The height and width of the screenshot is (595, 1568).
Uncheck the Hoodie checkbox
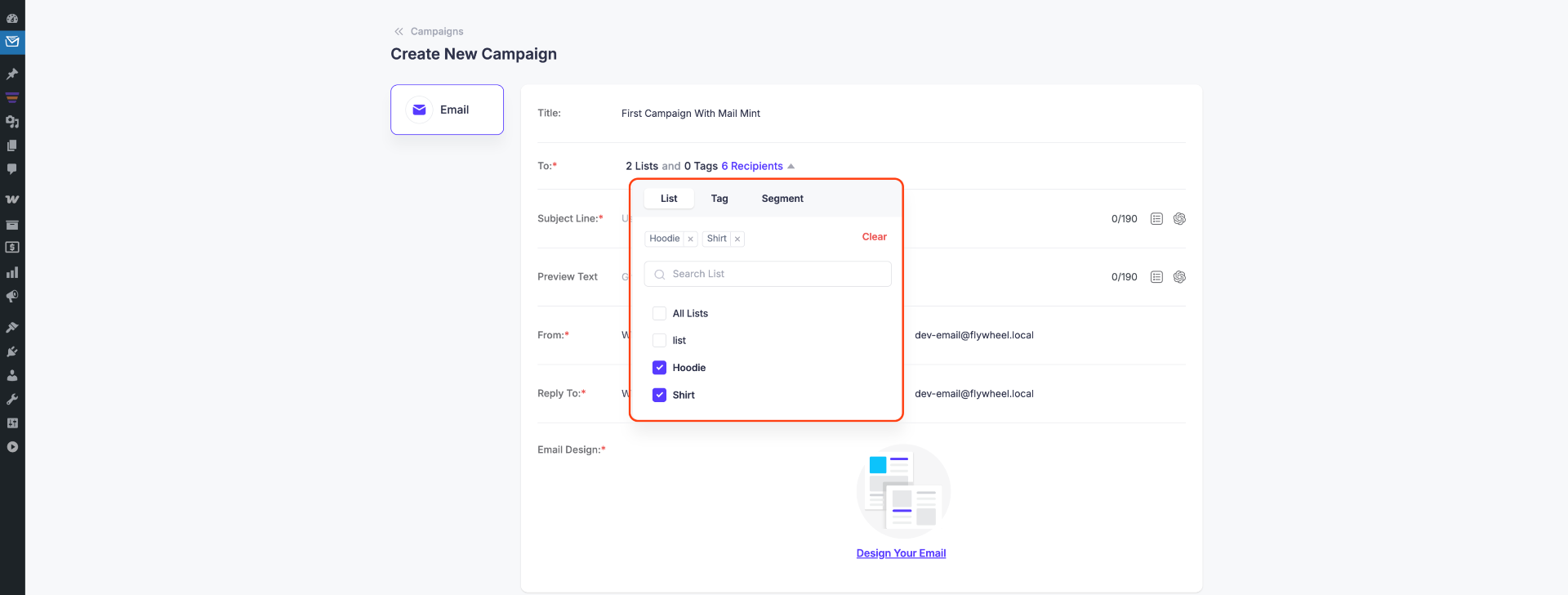[660, 368]
